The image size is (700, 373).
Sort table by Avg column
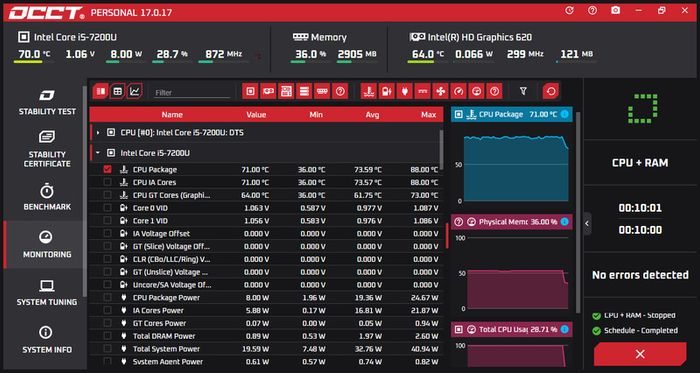372,115
